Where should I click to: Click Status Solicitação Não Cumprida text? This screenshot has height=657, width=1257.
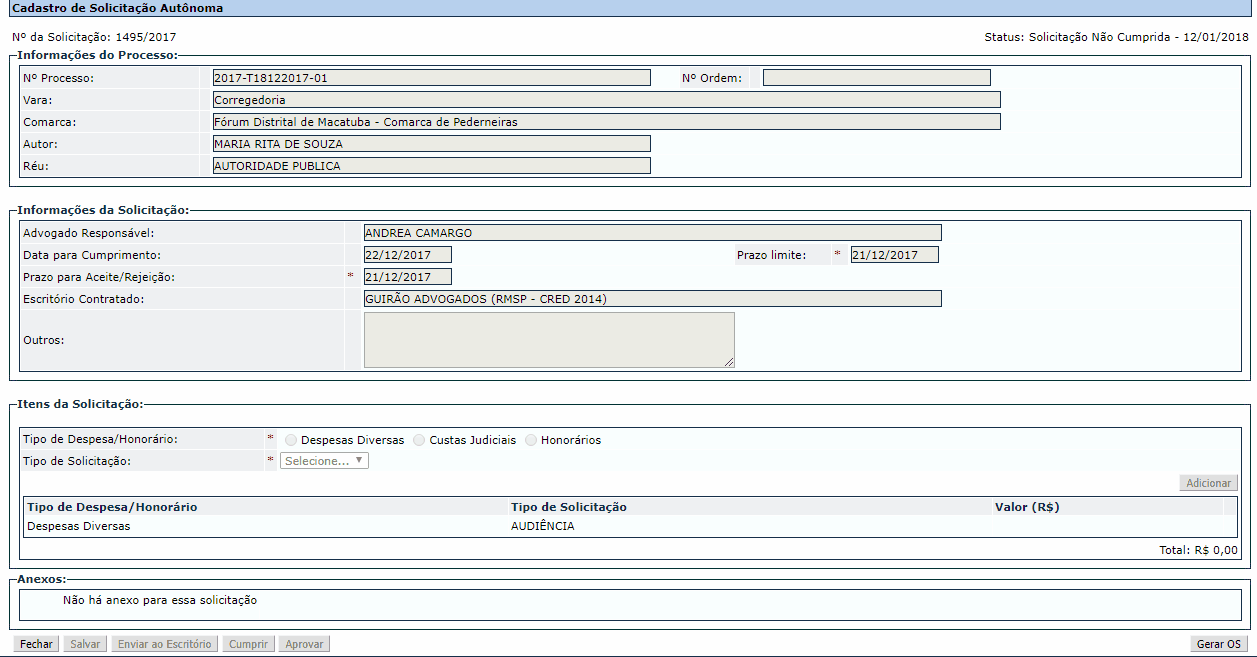tap(1116, 37)
